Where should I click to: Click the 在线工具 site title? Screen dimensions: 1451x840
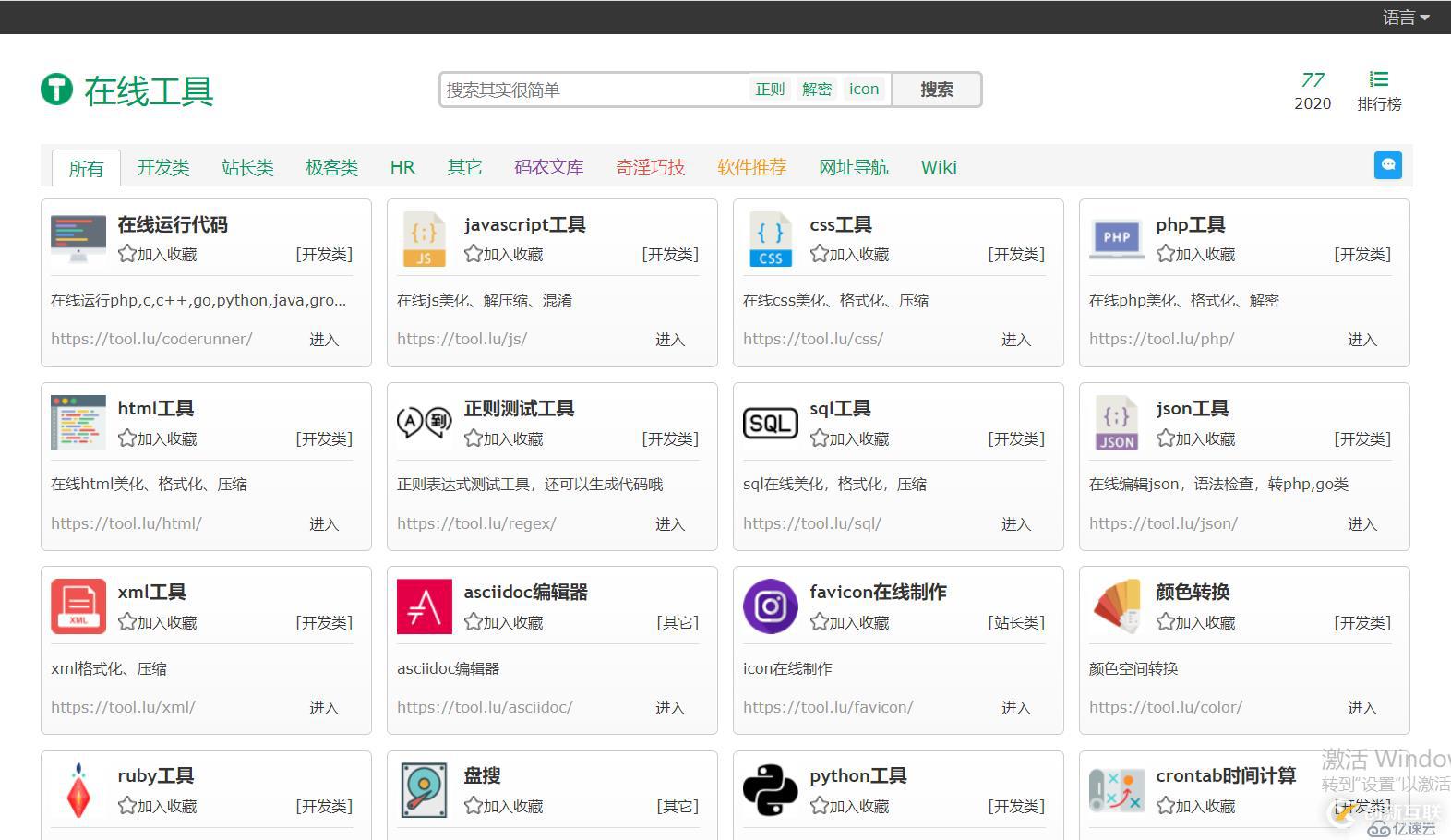coord(149,90)
